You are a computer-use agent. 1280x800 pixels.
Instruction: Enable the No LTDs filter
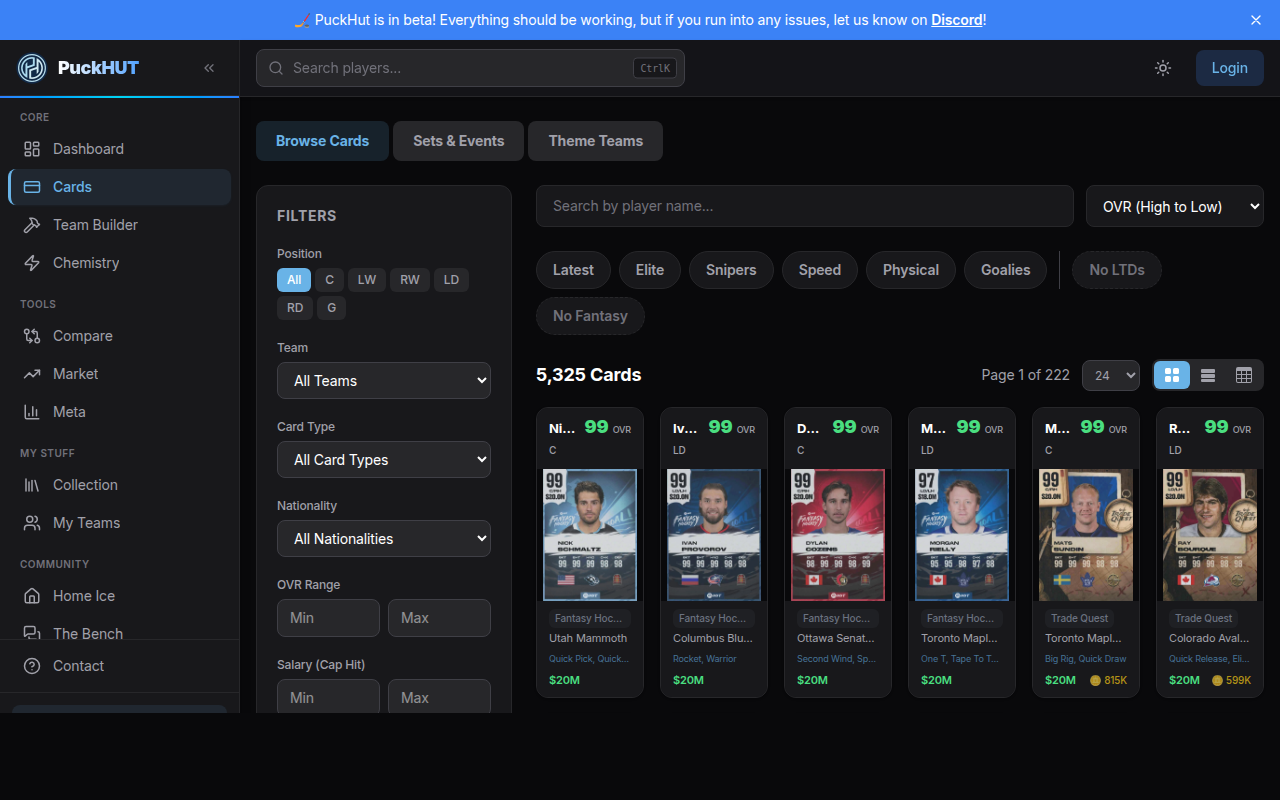[x=1116, y=270]
